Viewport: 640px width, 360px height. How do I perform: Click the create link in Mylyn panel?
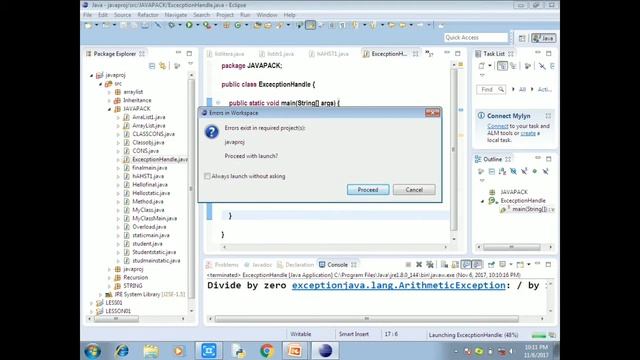[x=528, y=133]
